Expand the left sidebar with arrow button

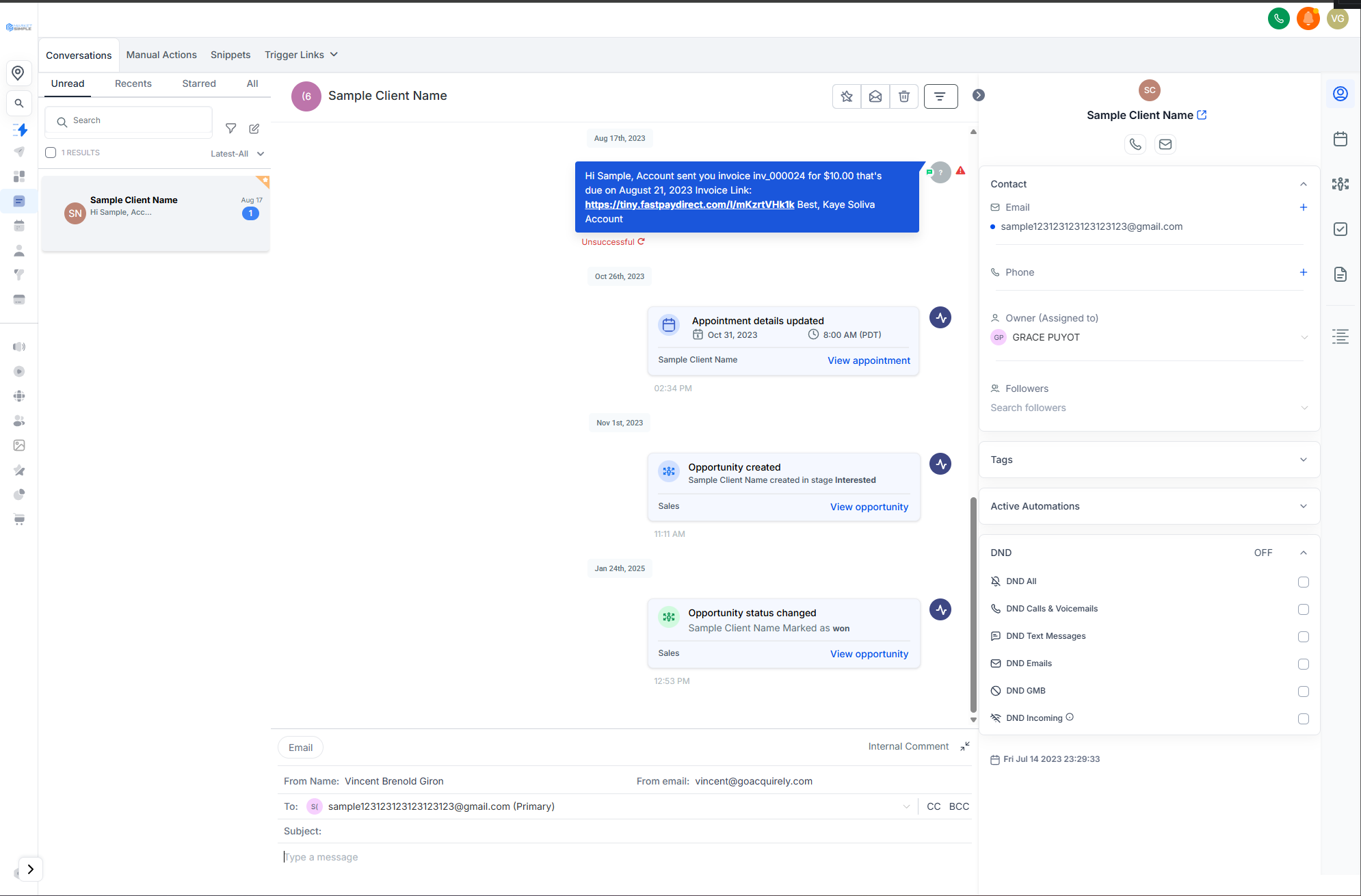click(31, 869)
